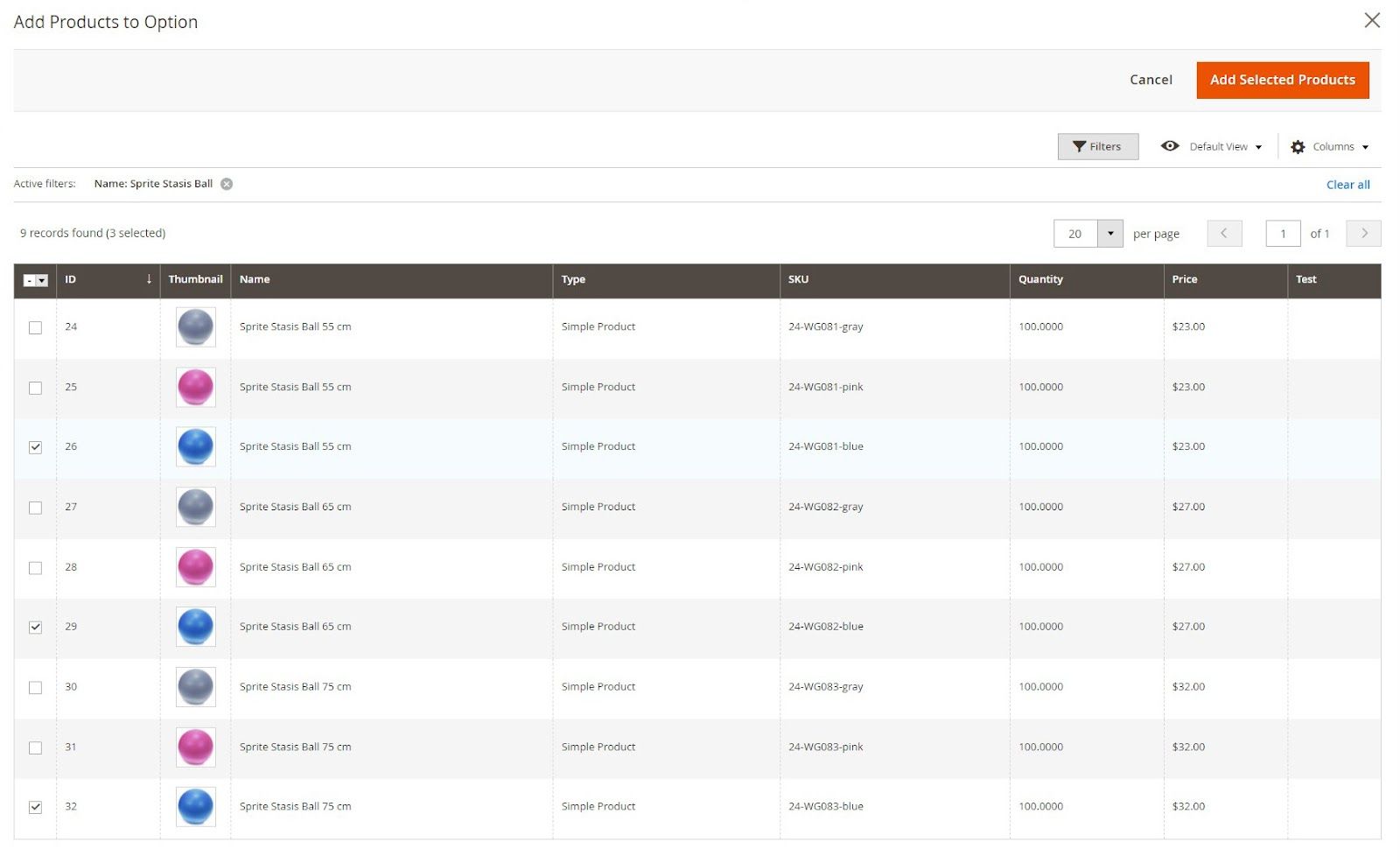This screenshot has height=863, width=1400.
Task: Clear all active filters
Action: click(x=1347, y=185)
